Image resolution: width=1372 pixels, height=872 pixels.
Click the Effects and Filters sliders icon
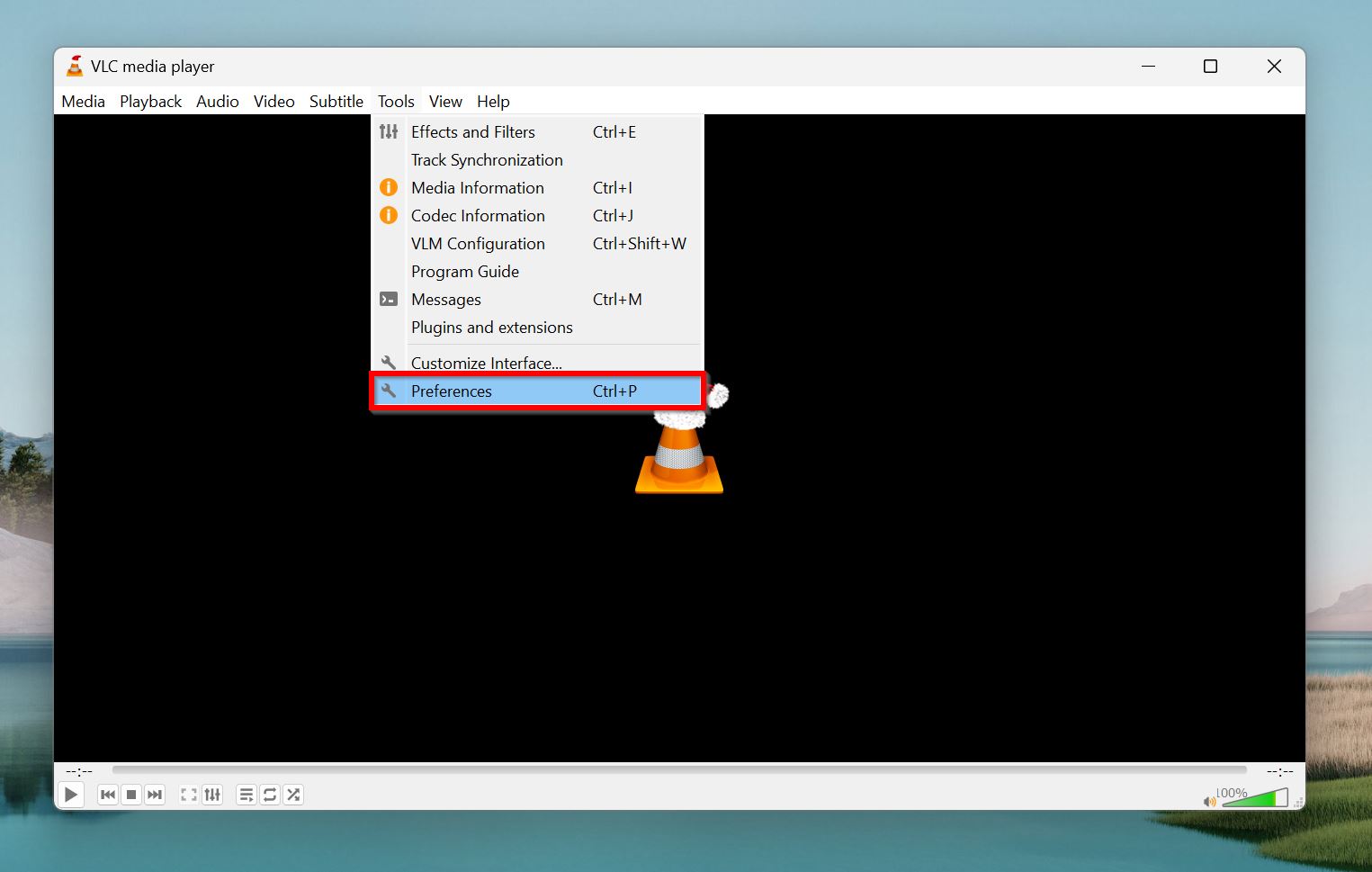[389, 132]
